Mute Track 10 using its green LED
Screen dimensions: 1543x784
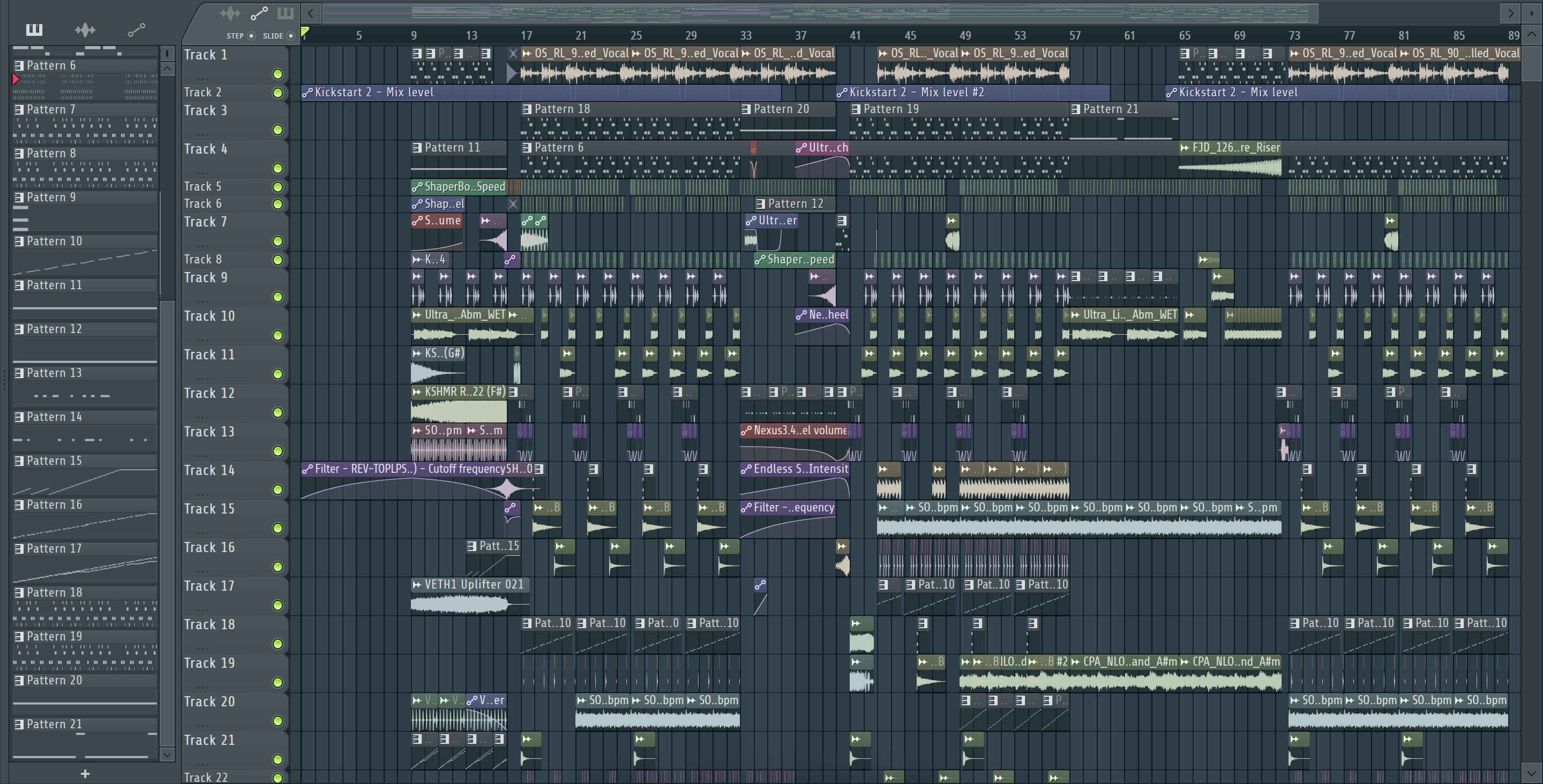point(278,335)
